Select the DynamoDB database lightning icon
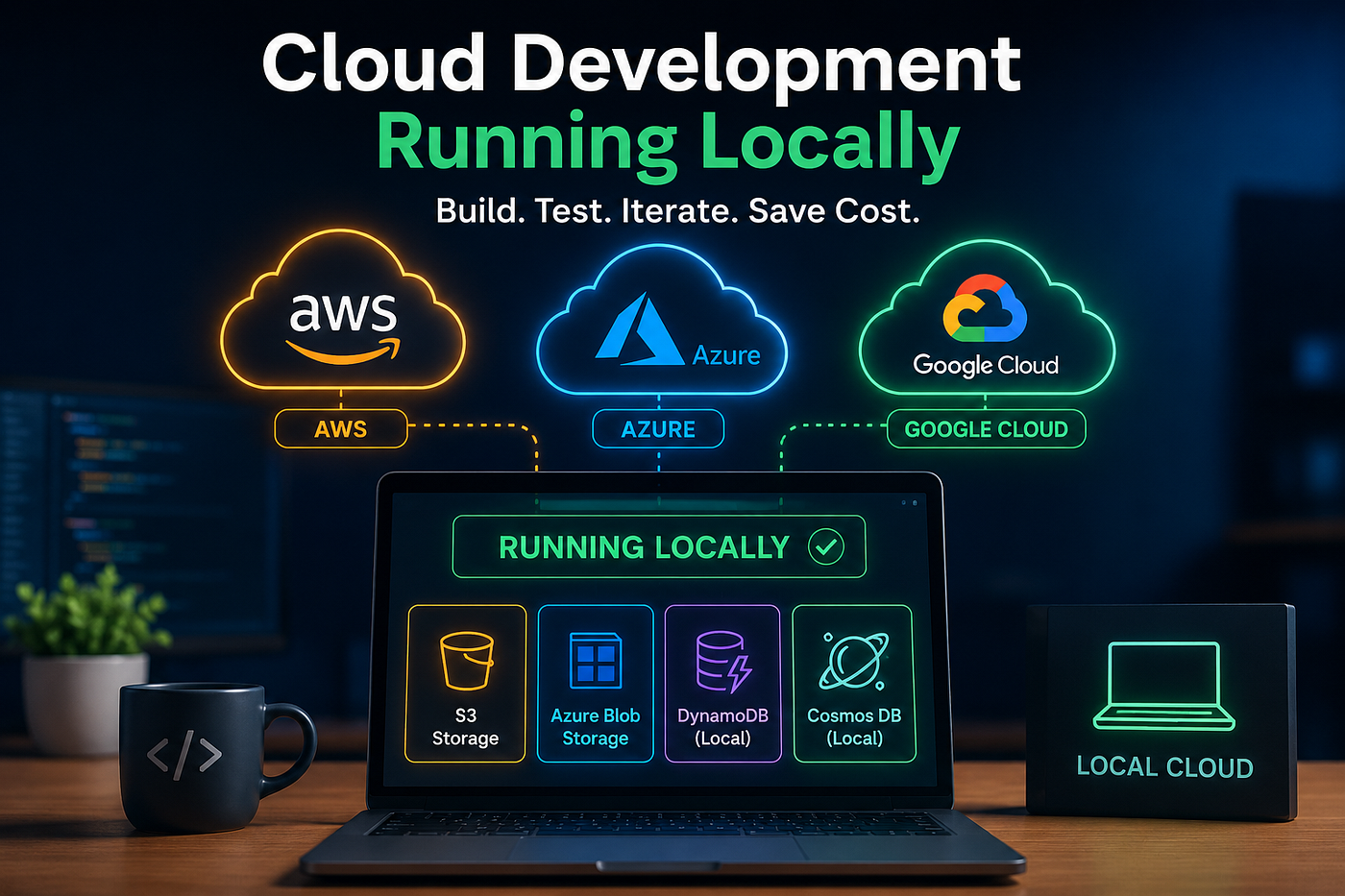 tap(723, 662)
